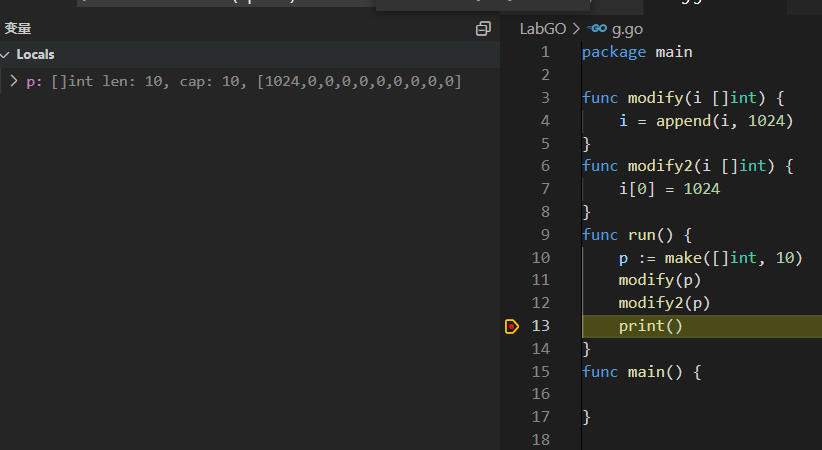The width and height of the screenshot is (822, 450).
Task: Click 'p := make([]int, 10)' line
Action: [x=710, y=258]
